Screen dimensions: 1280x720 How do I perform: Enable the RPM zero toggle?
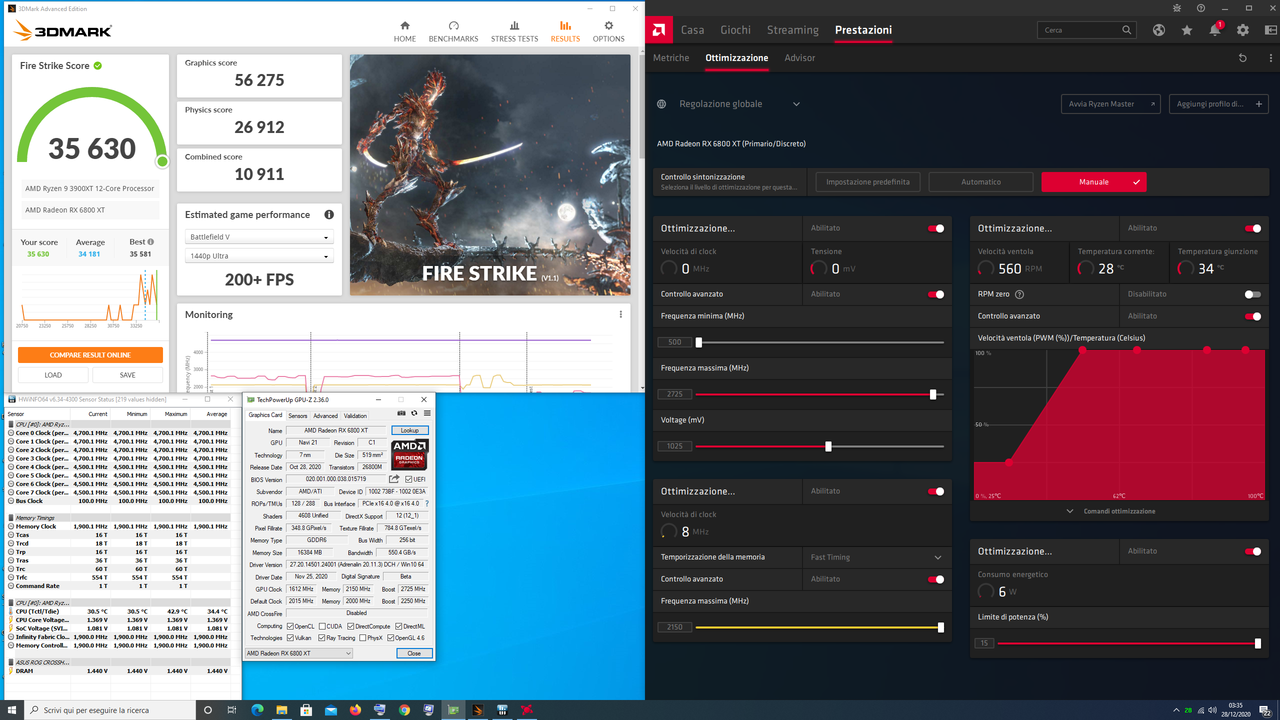pyautogui.click(x=1255, y=294)
